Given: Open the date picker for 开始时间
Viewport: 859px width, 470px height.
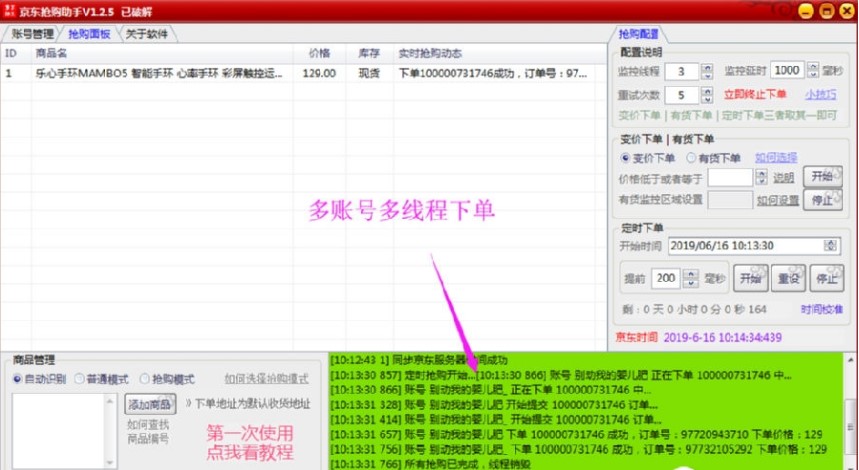Looking at the screenshot, I should pos(831,246).
